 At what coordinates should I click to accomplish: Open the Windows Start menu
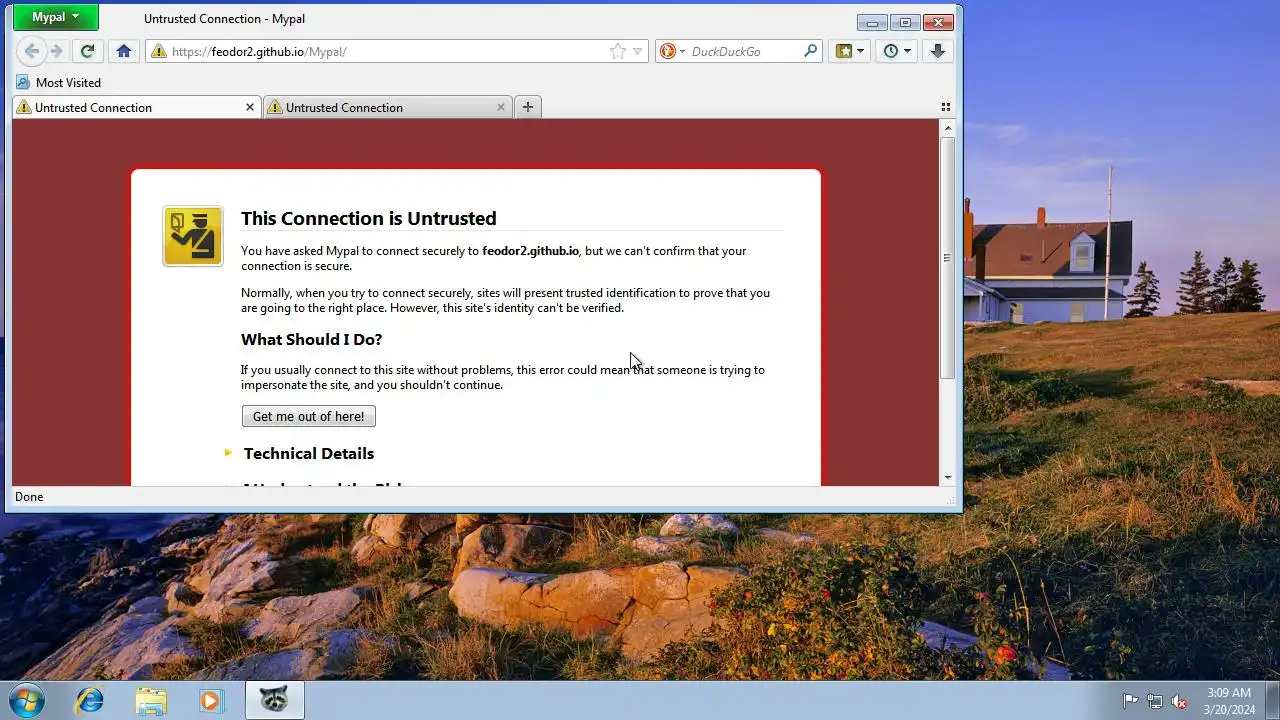click(25, 700)
